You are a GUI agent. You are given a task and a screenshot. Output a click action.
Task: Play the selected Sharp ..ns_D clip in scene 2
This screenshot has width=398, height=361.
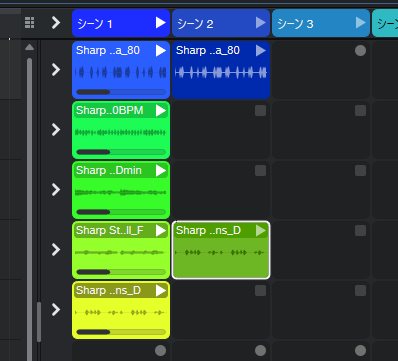(x=261, y=231)
